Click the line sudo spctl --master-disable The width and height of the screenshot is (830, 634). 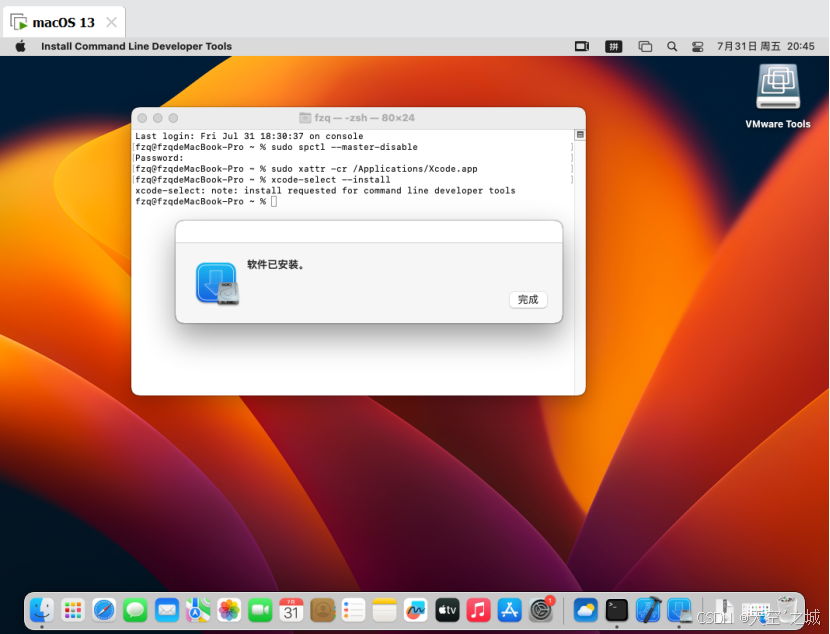coord(344,147)
